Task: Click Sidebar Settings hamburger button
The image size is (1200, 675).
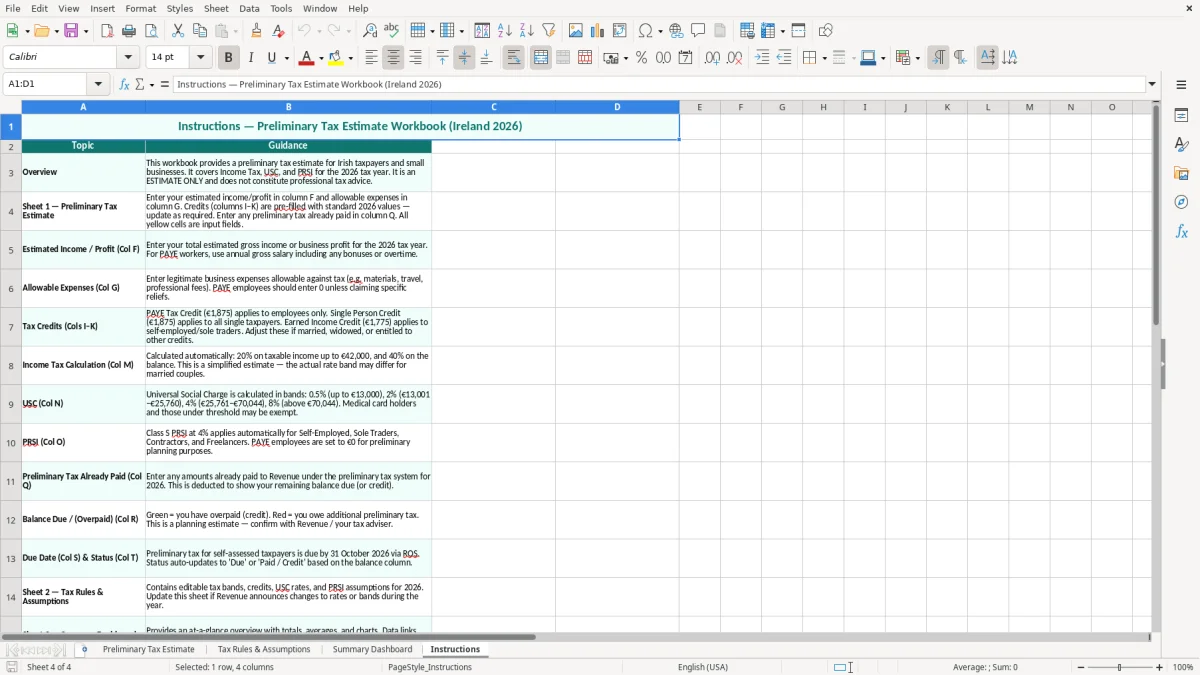Action: [x=1181, y=85]
